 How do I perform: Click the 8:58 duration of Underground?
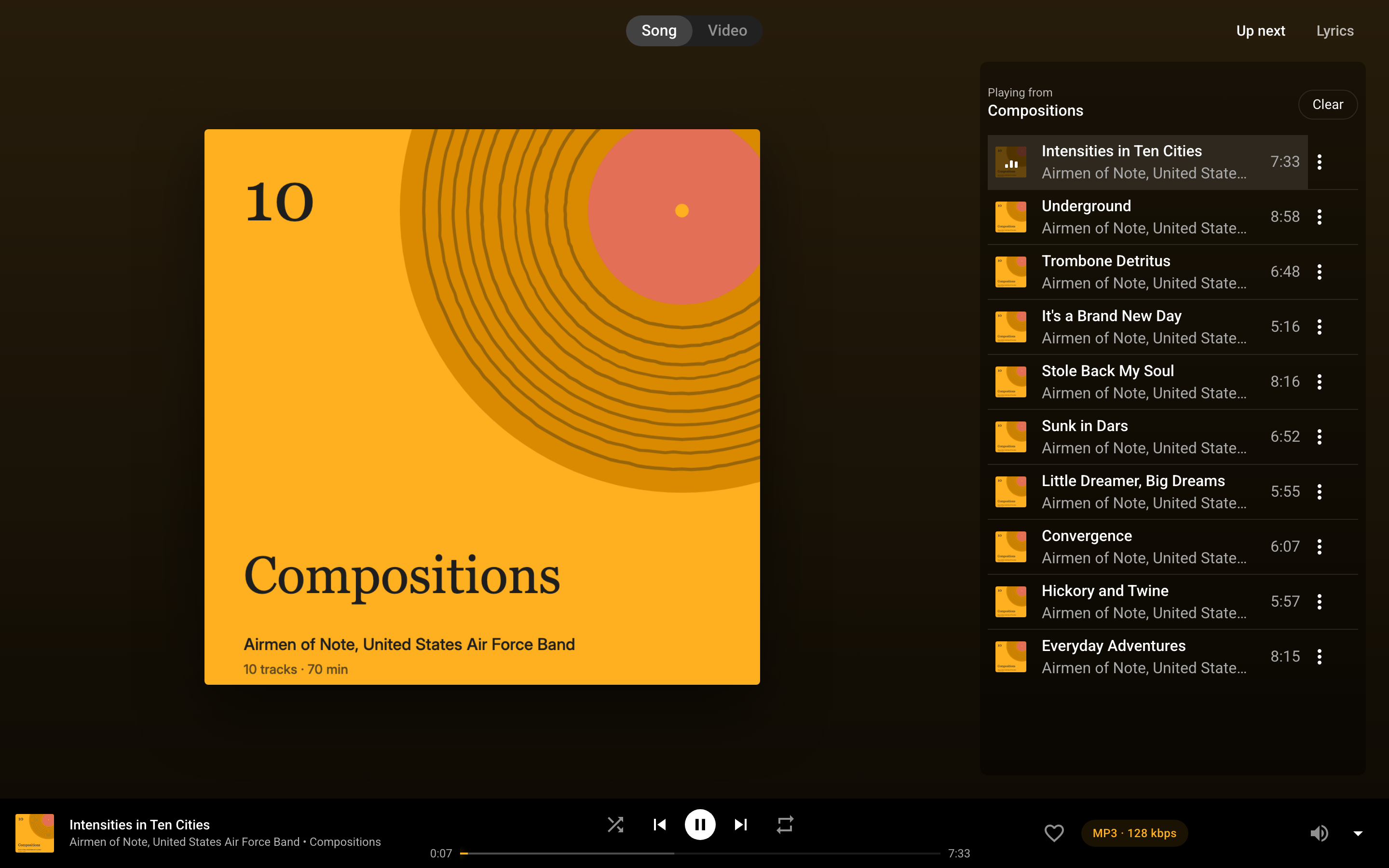click(1284, 217)
